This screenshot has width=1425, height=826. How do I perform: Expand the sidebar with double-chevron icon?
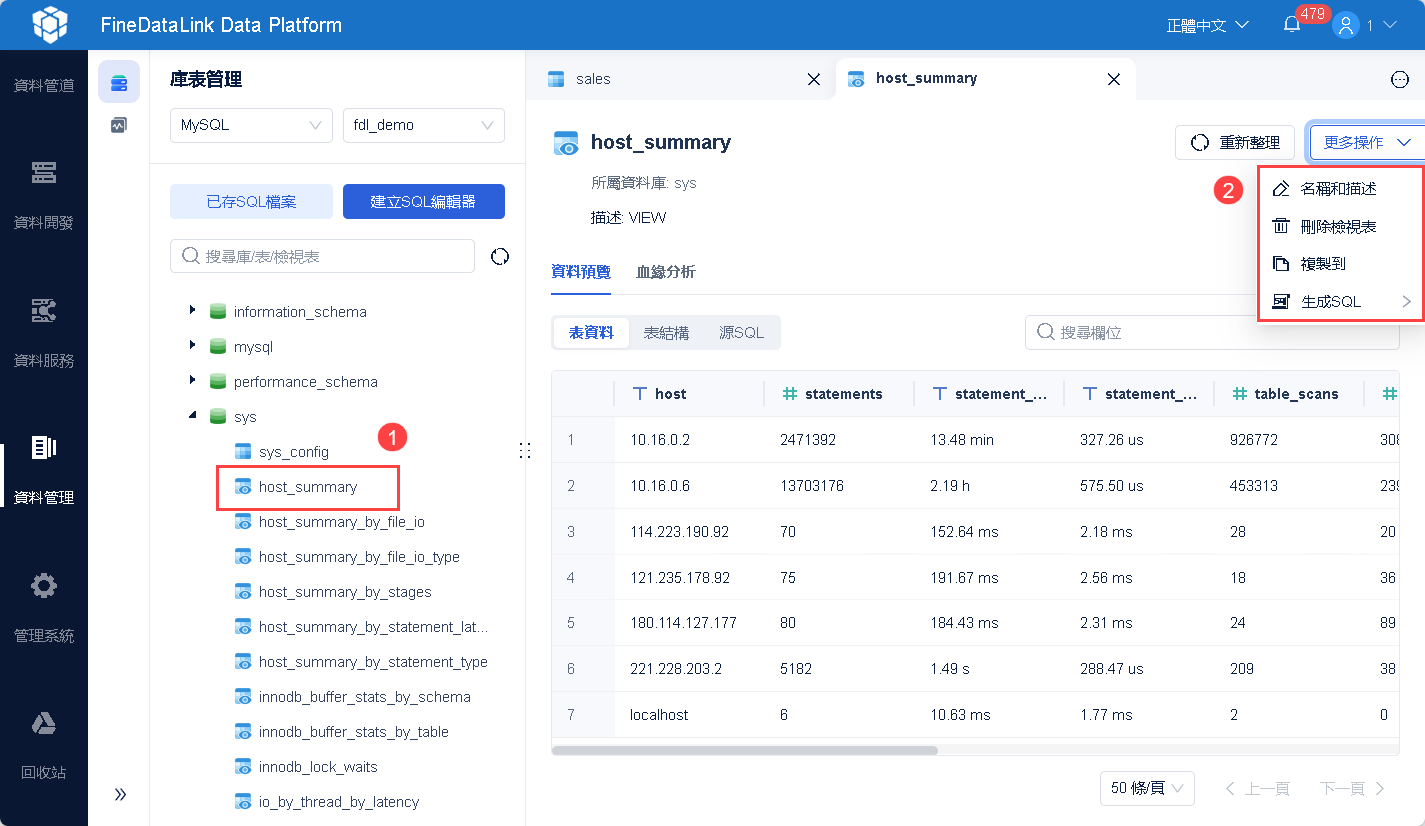(120, 794)
